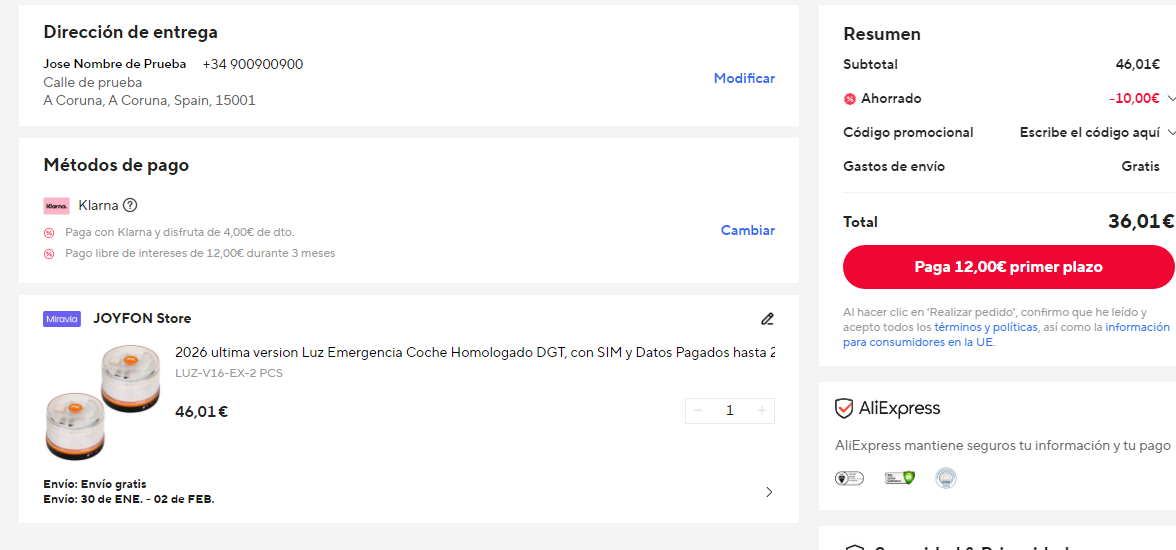Click the quantity field showing 1

pyautogui.click(x=730, y=410)
